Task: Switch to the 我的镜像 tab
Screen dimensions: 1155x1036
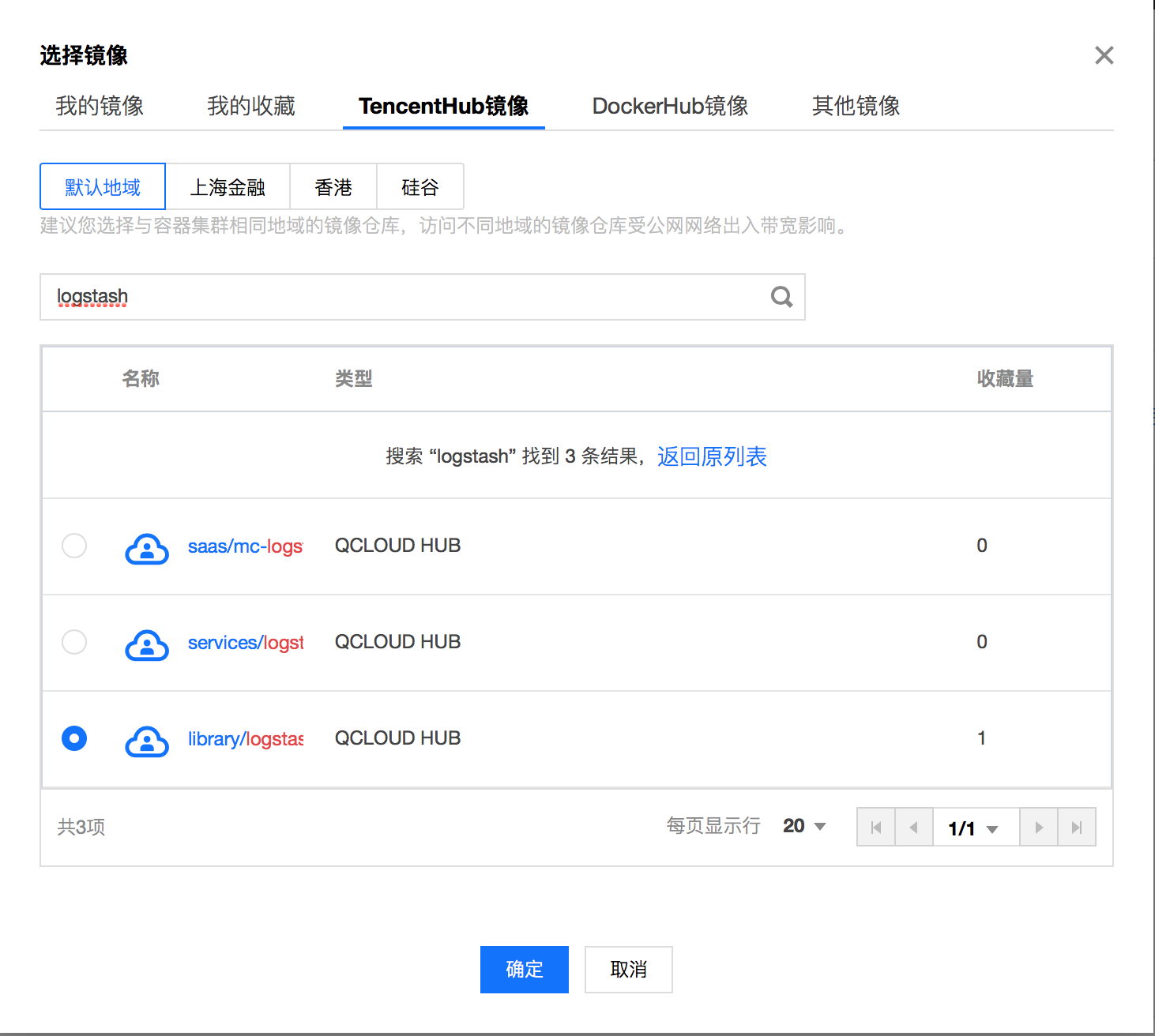Action: click(x=100, y=106)
